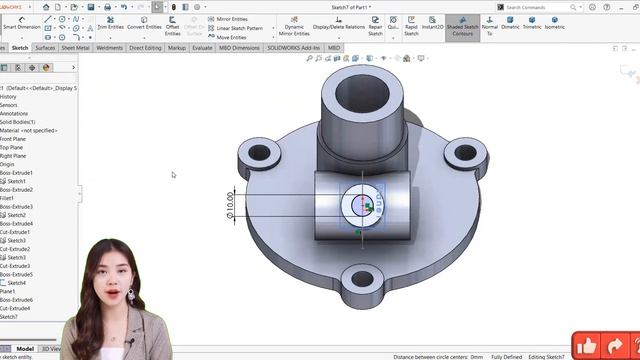The height and width of the screenshot is (360, 640).
Task: Open the DisplayManager appearance sphere tab
Action: 46,68
